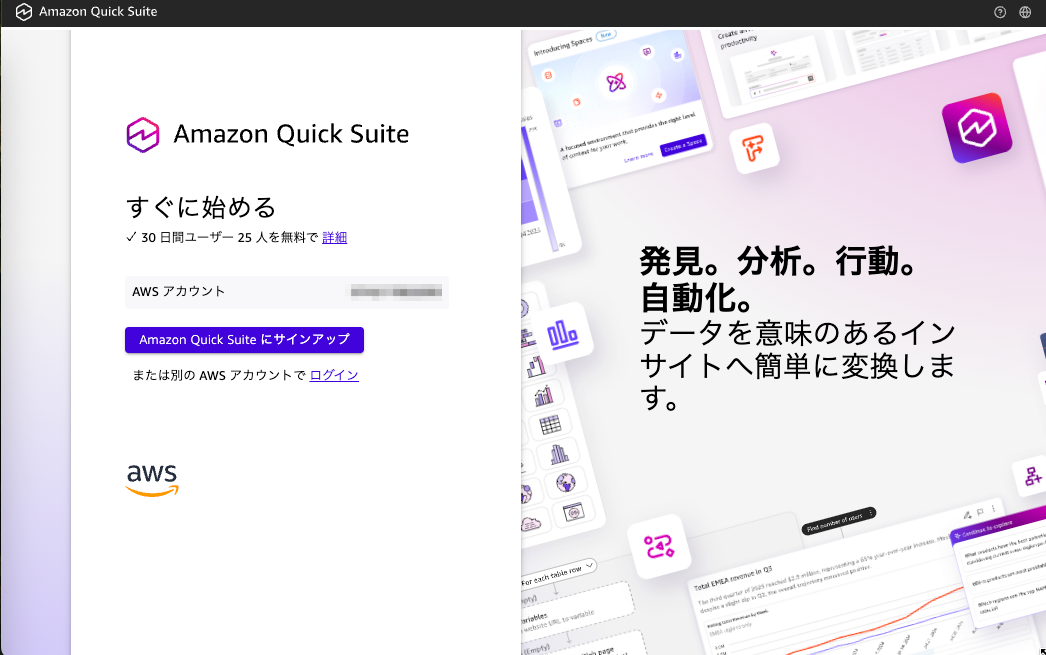The height and width of the screenshot is (655, 1046).
Task: Click the Amazon Quick Suite header logo
Action: click(24, 12)
